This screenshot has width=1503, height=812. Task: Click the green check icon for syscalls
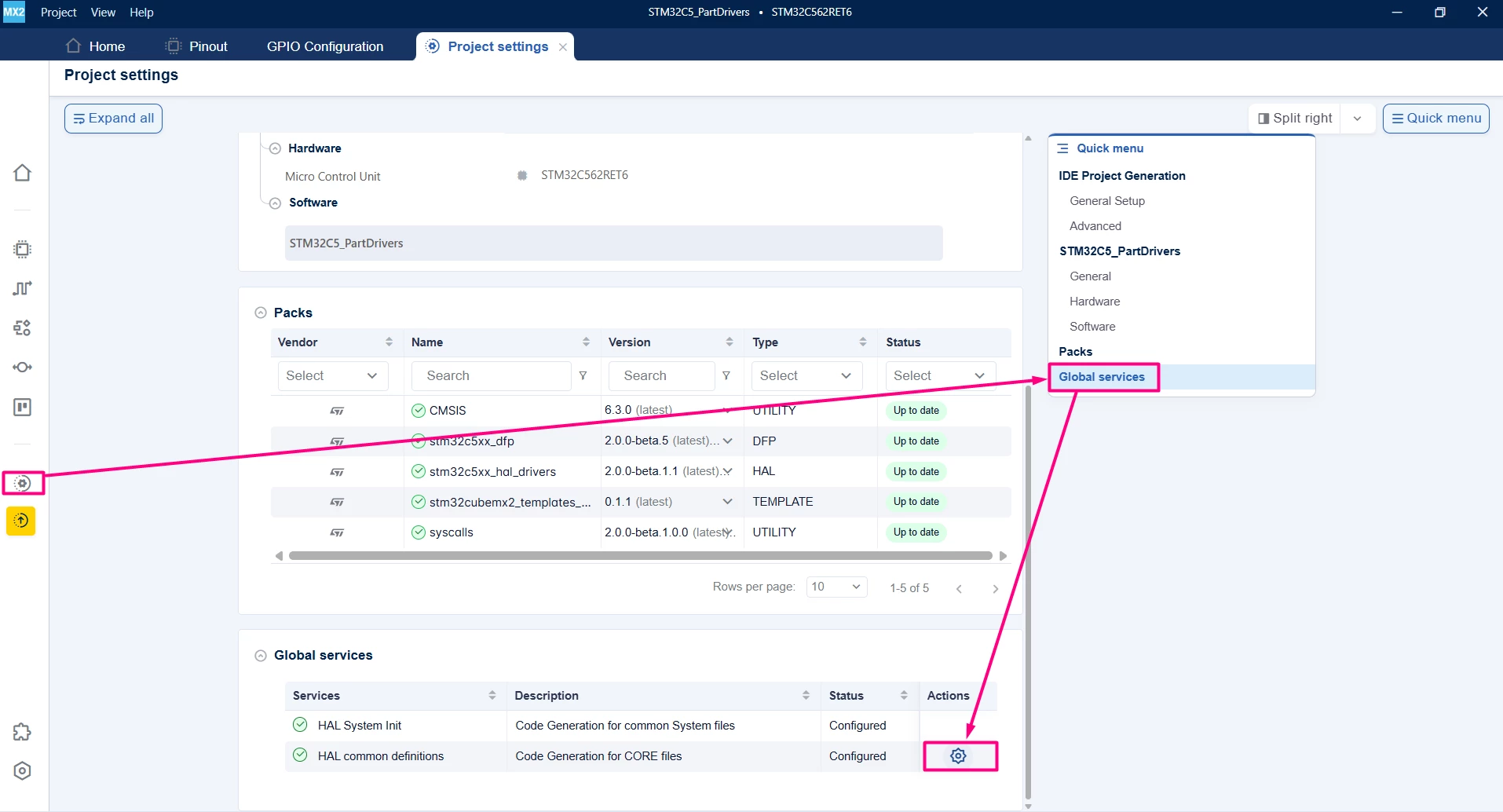click(x=419, y=532)
